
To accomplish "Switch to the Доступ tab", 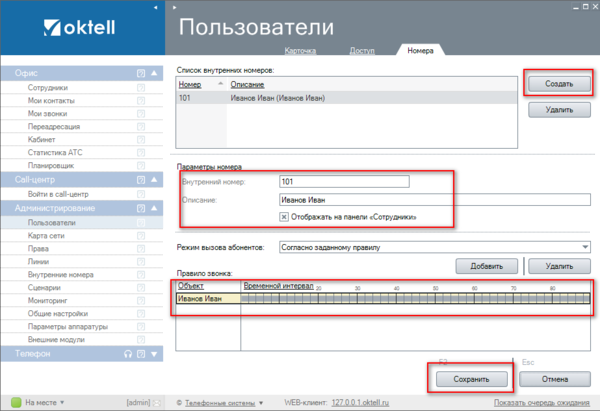I will tap(362, 49).
